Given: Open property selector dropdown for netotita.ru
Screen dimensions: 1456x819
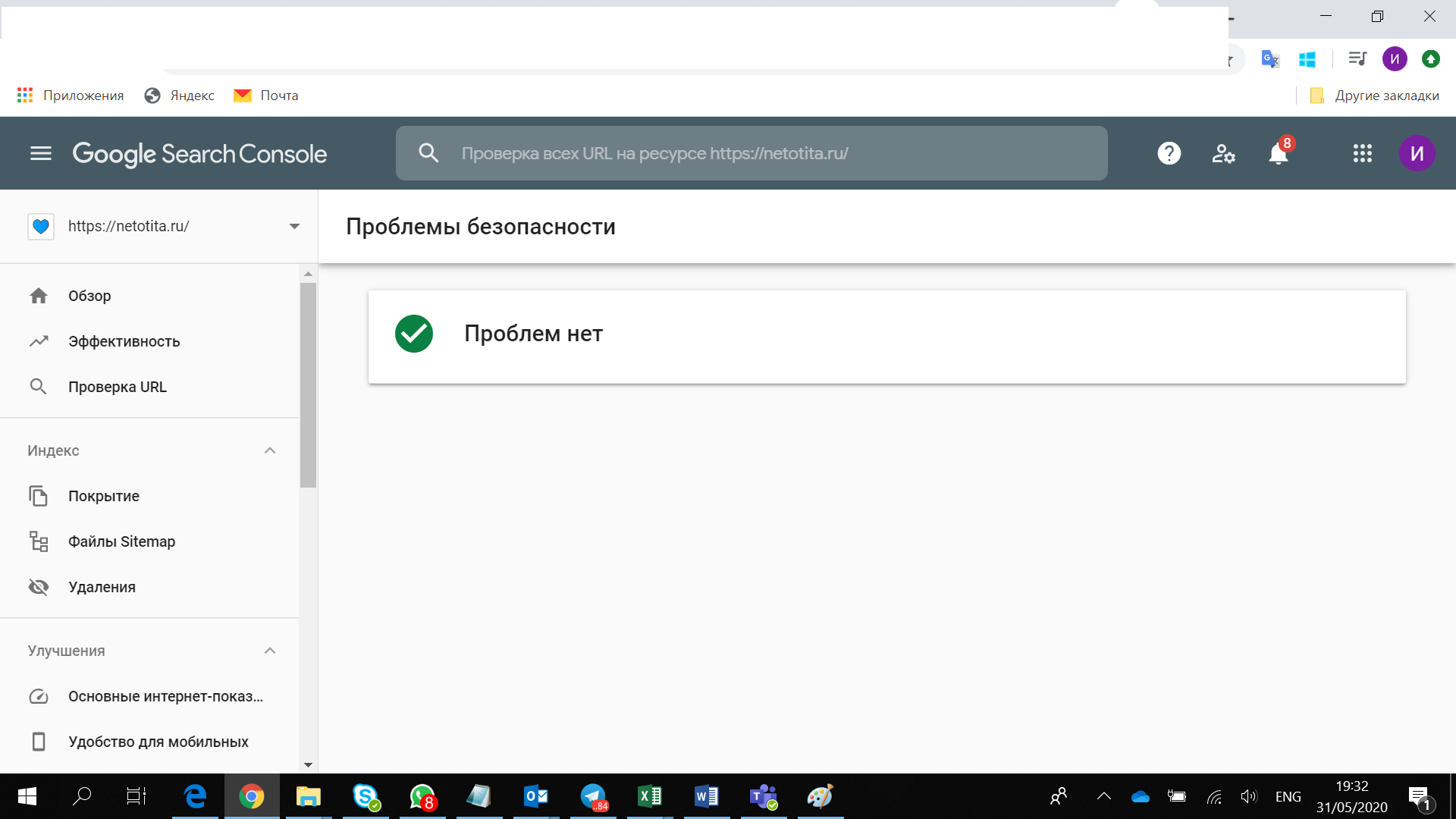Looking at the screenshot, I should [x=294, y=226].
